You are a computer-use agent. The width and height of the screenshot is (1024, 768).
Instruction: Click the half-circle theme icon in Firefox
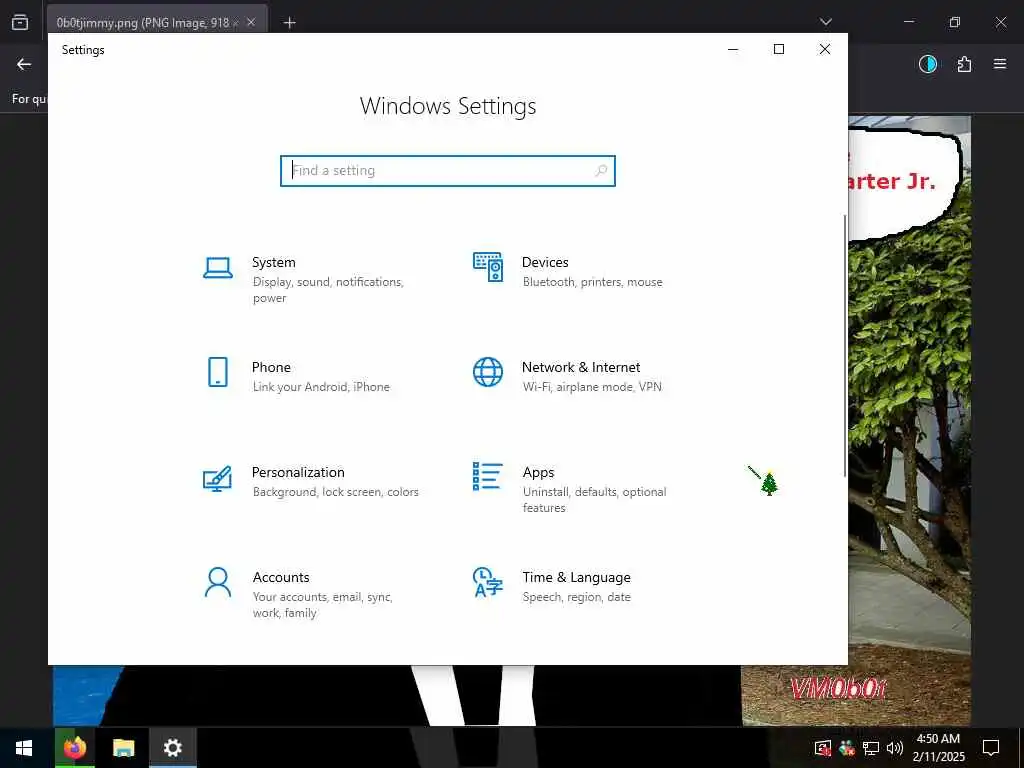pyautogui.click(x=928, y=64)
